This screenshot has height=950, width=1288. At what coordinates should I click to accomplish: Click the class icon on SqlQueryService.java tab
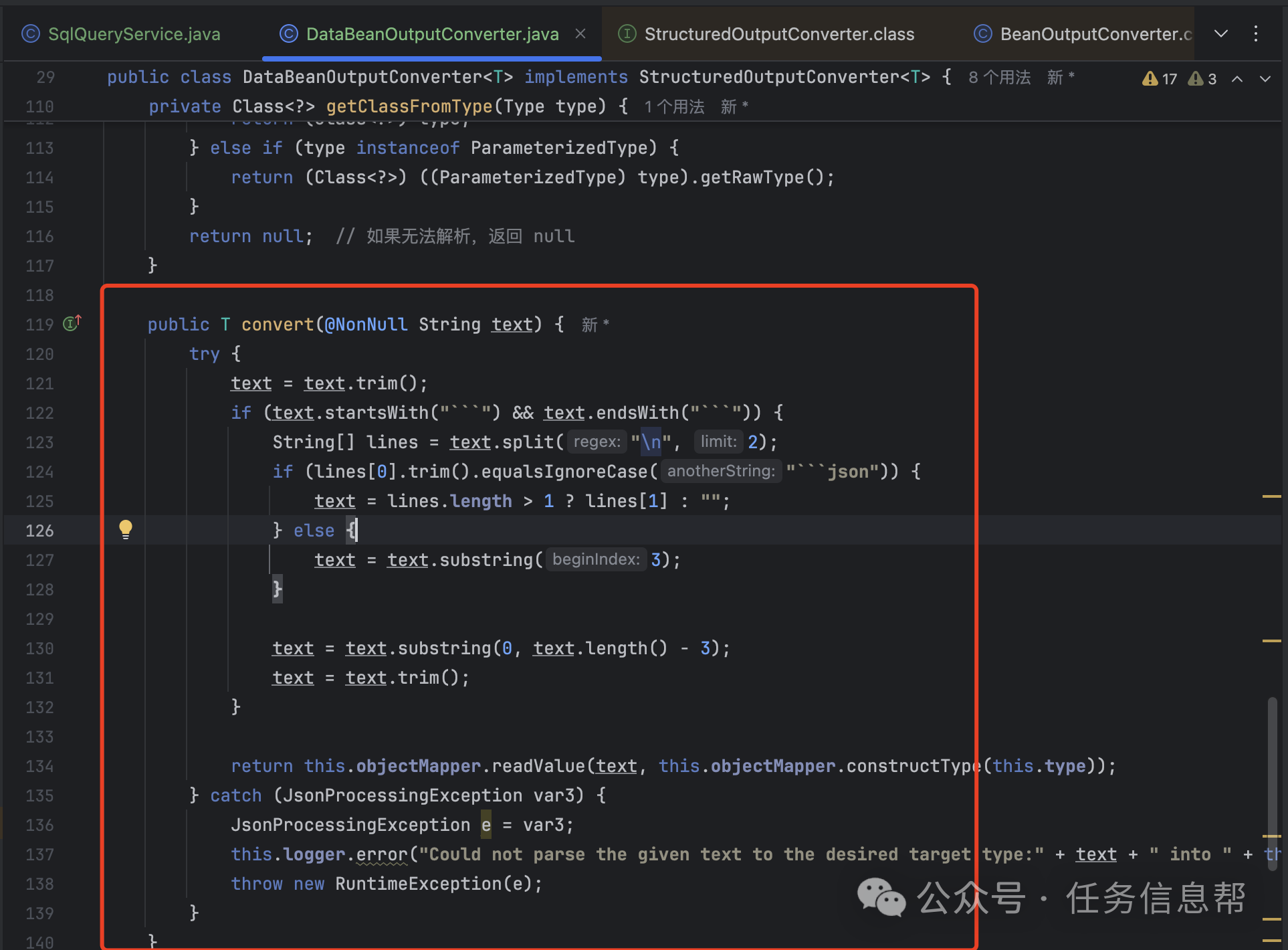click(31, 34)
